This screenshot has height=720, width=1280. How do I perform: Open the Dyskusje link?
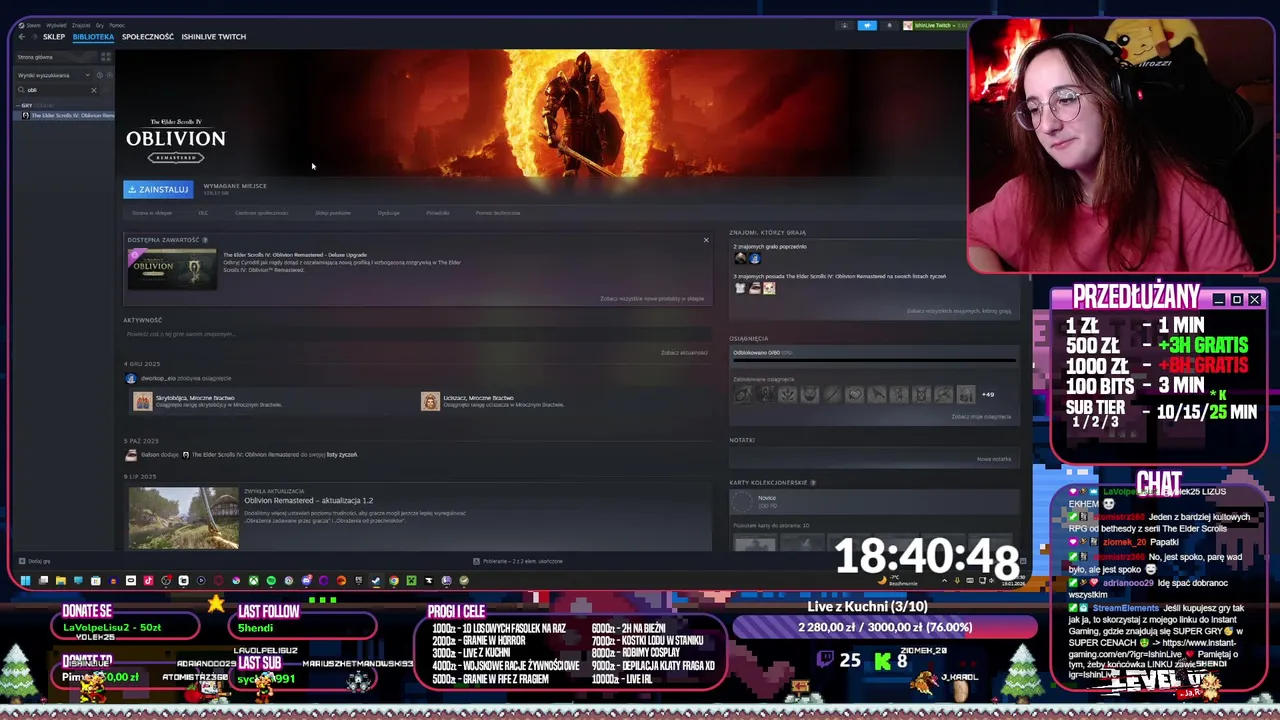389,213
